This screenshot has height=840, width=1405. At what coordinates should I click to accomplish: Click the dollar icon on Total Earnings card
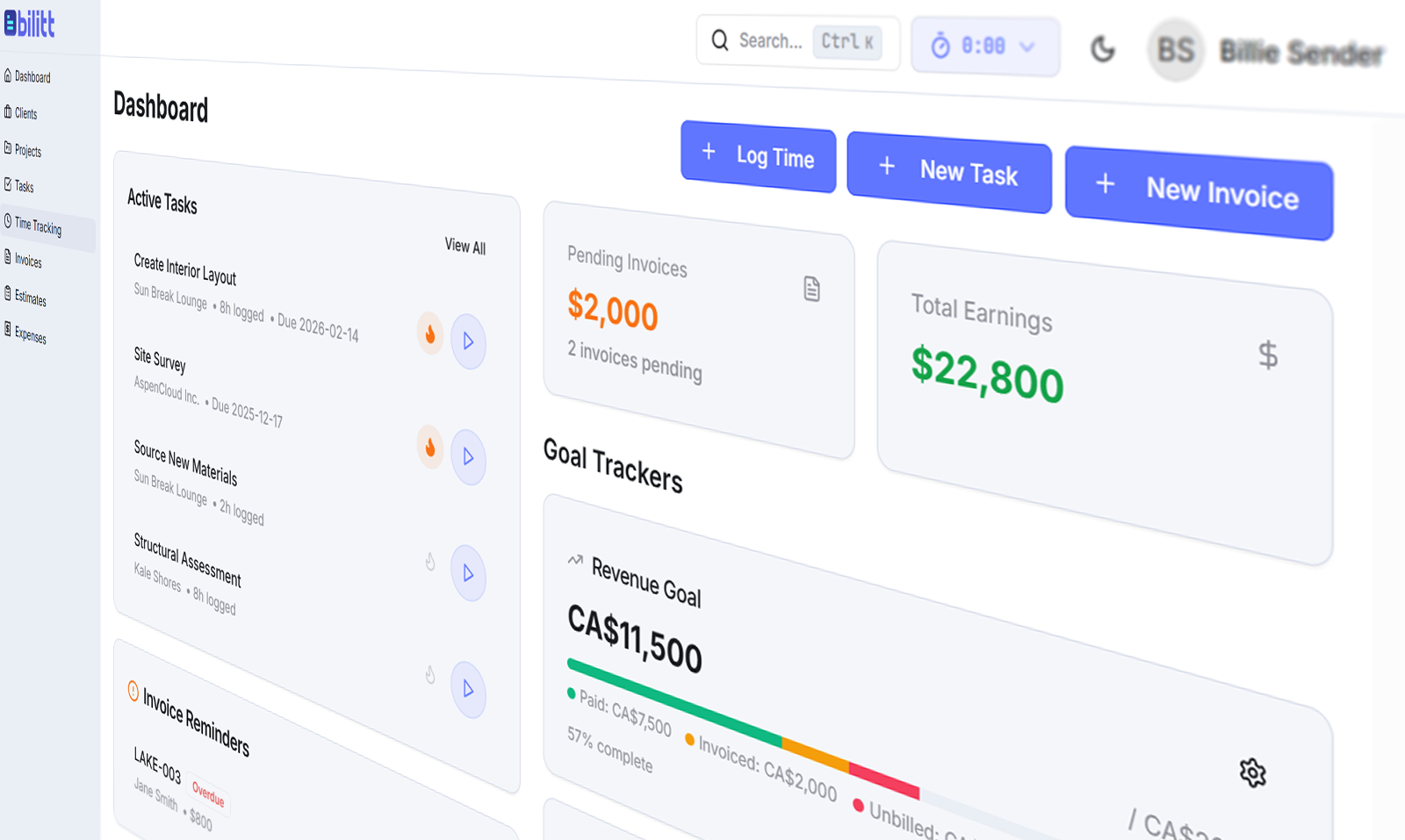click(x=1267, y=355)
